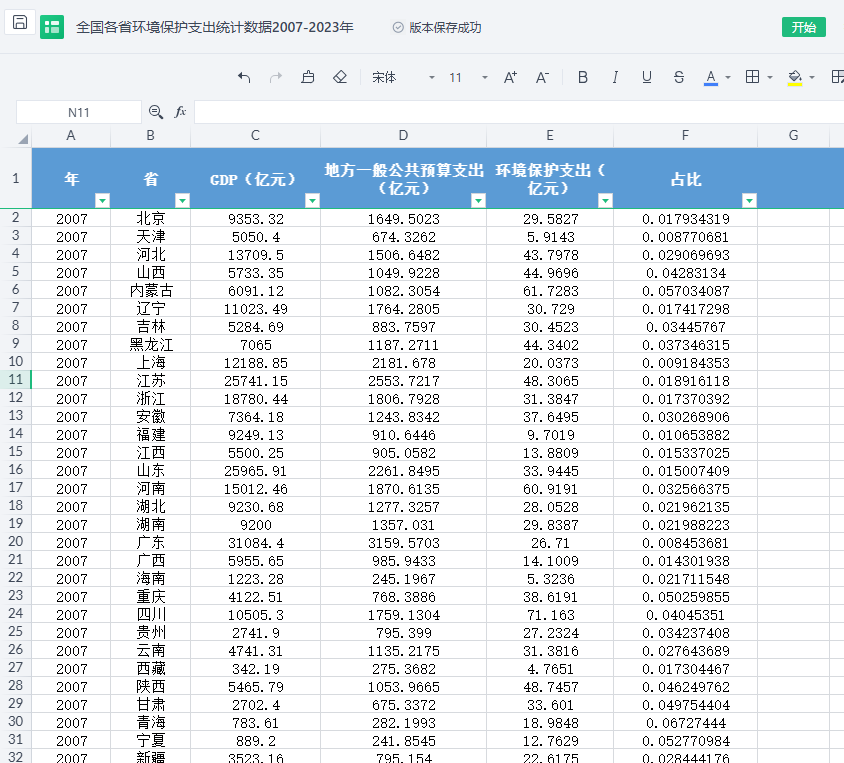Click the cell containing 北京
844x763 pixels.
tap(151, 218)
